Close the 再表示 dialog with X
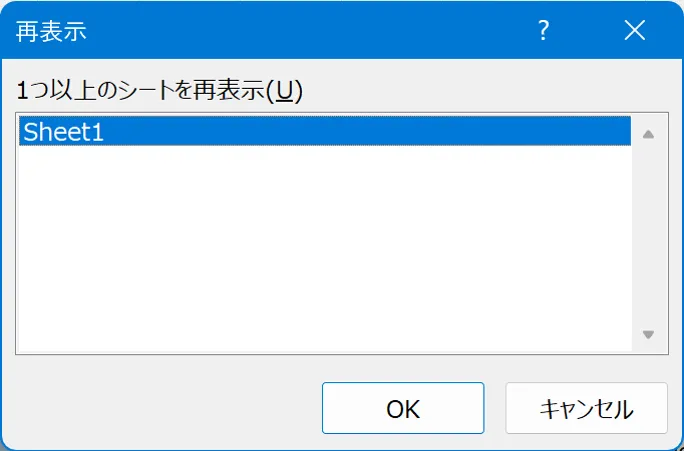684x451 pixels. tap(635, 31)
